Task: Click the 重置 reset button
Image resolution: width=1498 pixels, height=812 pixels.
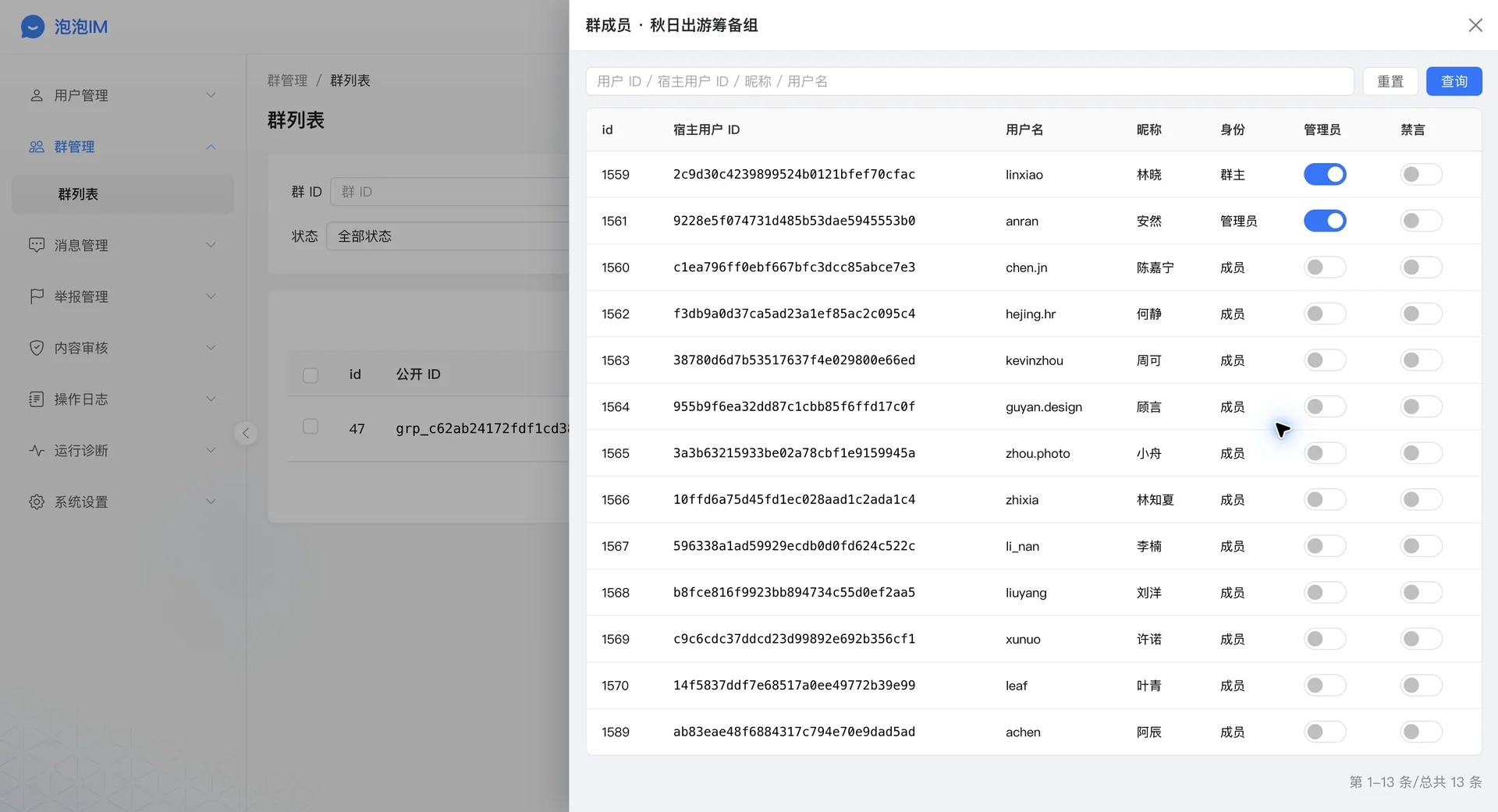Action: click(1390, 81)
